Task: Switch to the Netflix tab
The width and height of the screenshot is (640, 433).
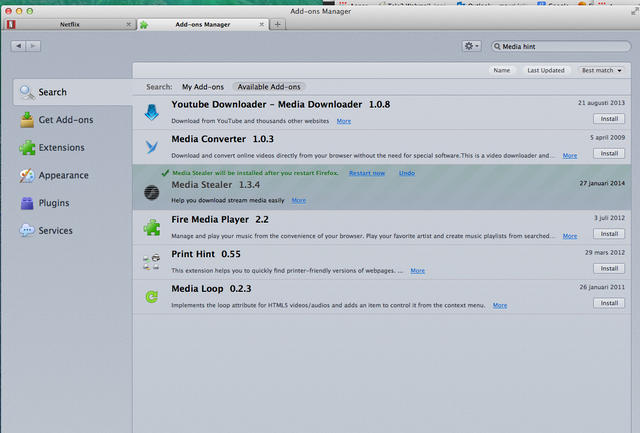Action: click(x=70, y=23)
